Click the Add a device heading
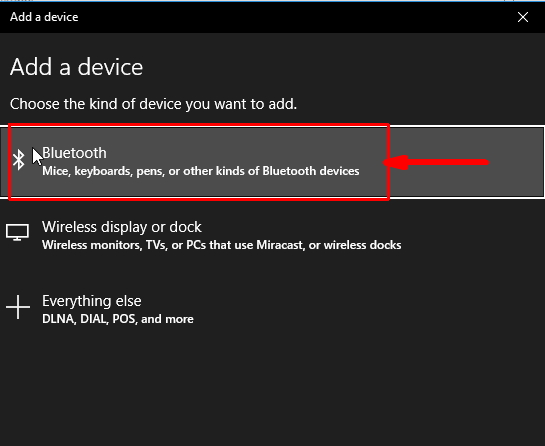The image size is (545, 446). click(x=76, y=67)
